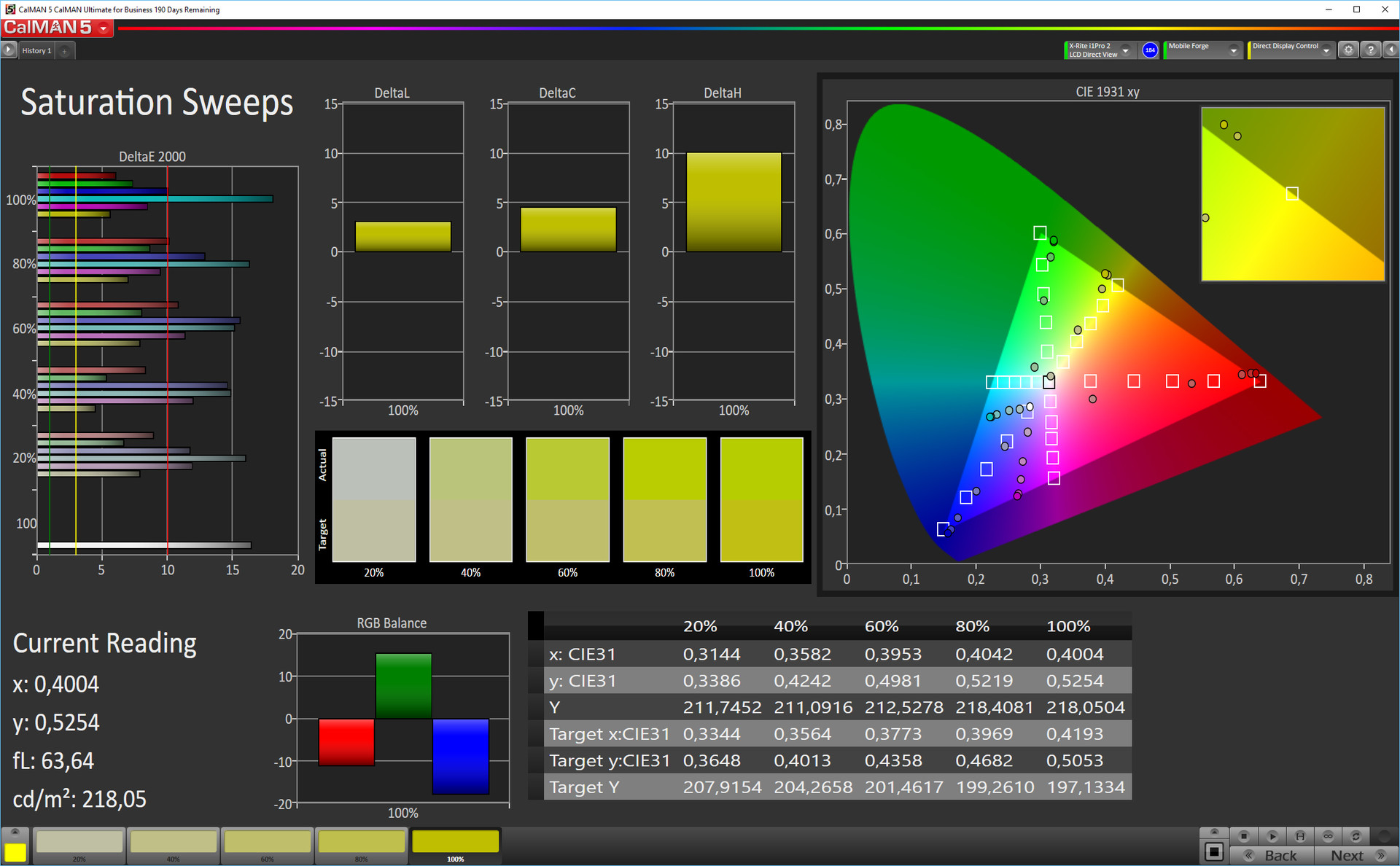Collapse the right panel arrow icon
The image size is (1400, 866).
pyautogui.click(x=1391, y=50)
